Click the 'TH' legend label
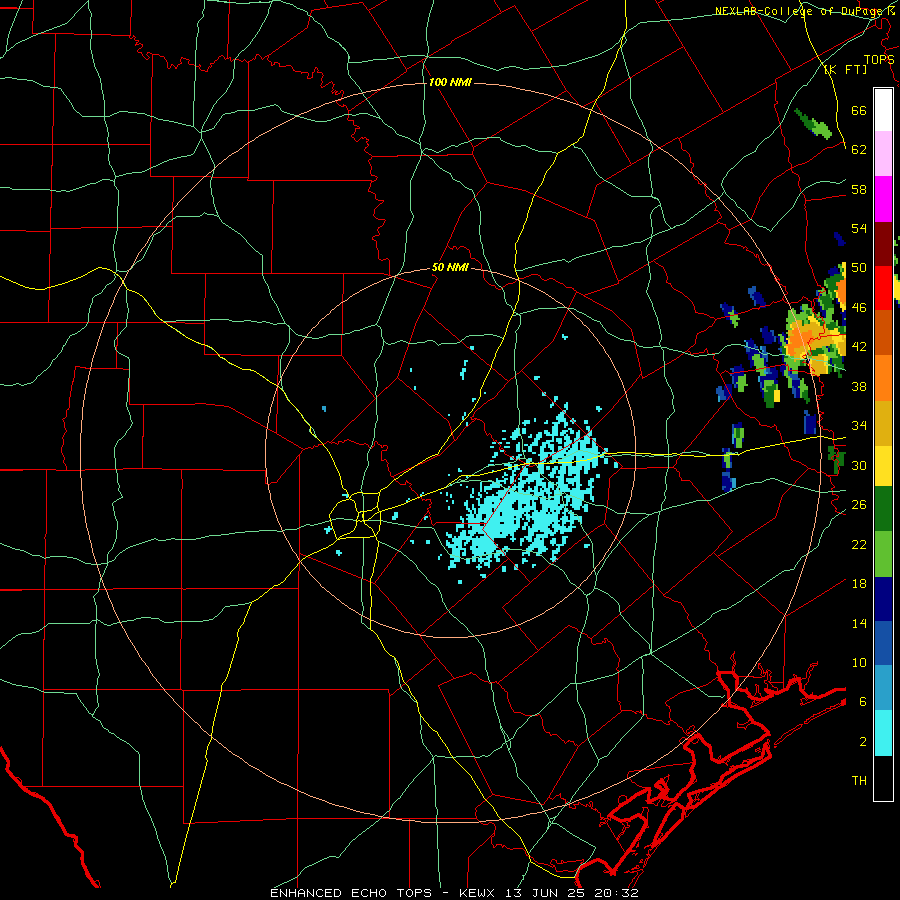Image resolution: width=900 pixels, height=900 pixels. [x=859, y=781]
